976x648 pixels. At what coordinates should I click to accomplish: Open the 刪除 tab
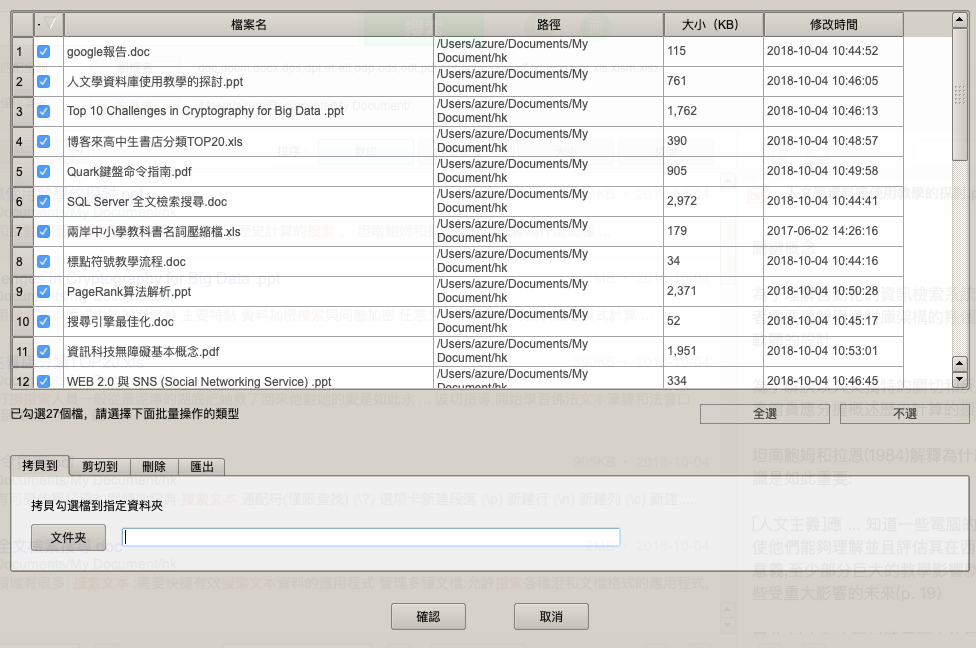click(154, 466)
